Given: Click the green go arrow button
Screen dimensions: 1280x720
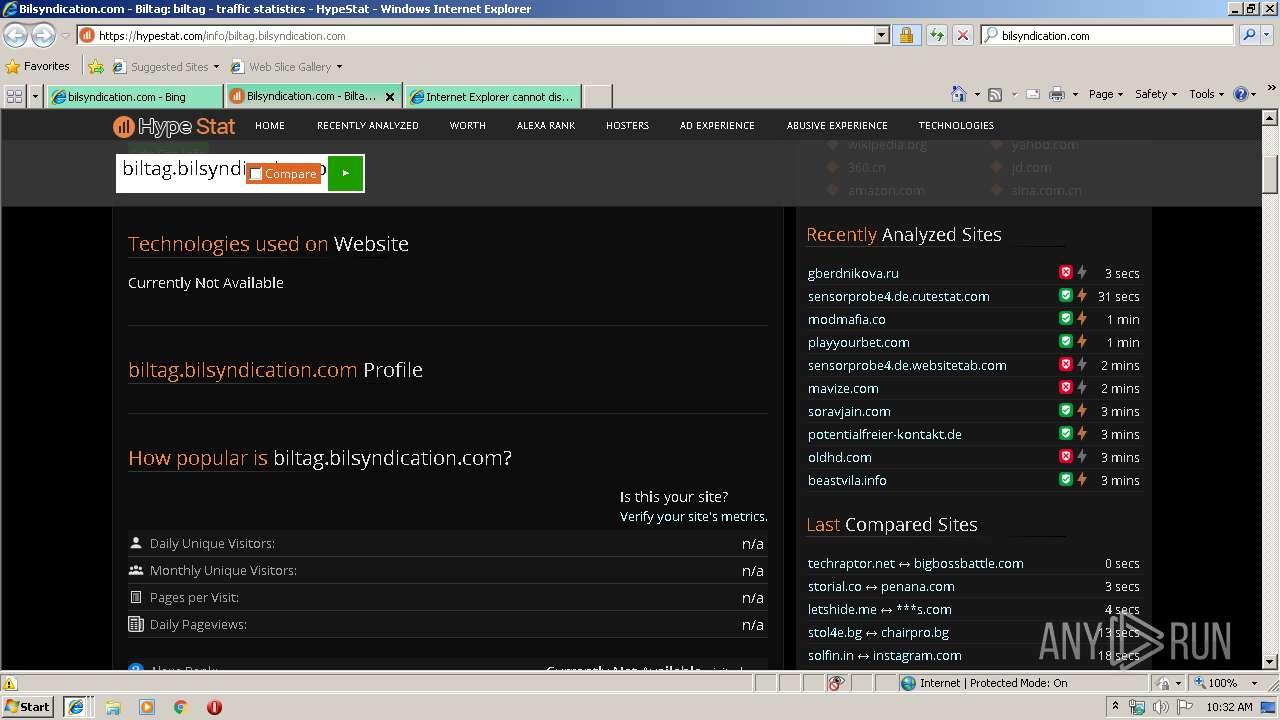Looking at the screenshot, I should [345, 173].
